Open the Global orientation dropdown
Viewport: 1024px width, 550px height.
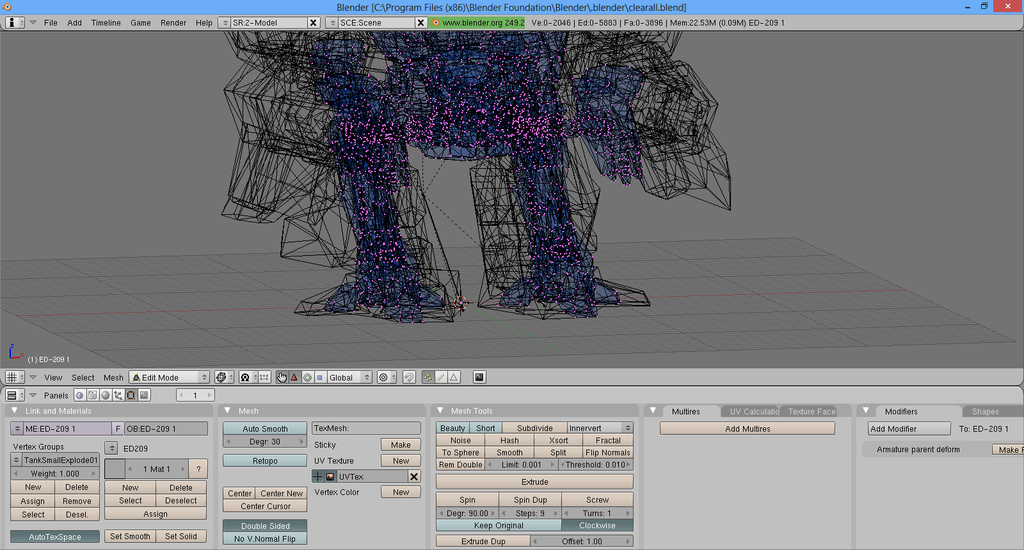point(349,378)
